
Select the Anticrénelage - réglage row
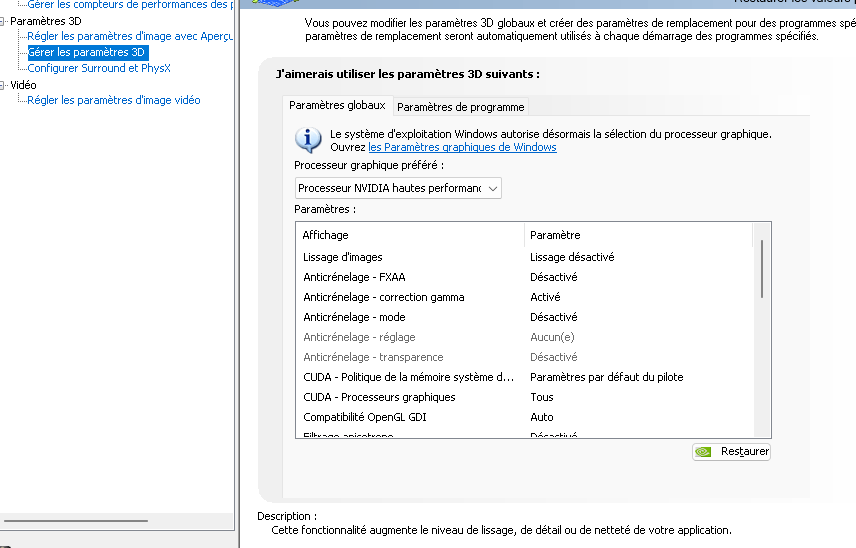(x=524, y=337)
